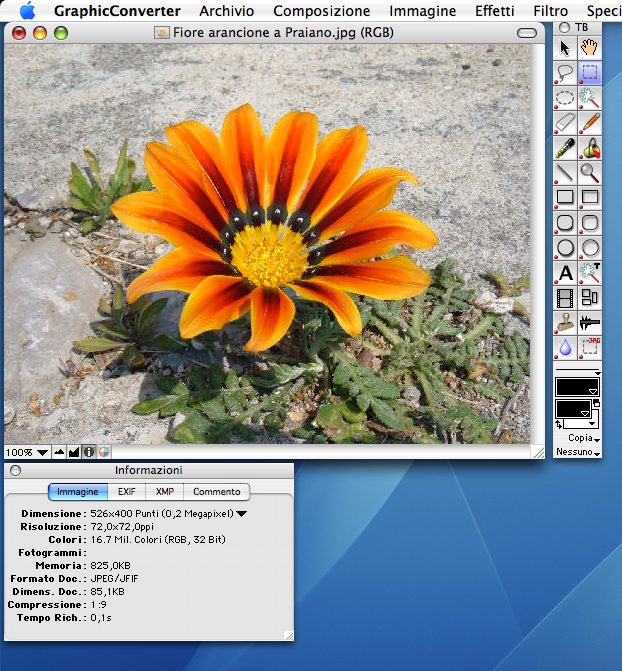Select the Lasso selection tool
This screenshot has width=622, height=671.
pos(565,72)
